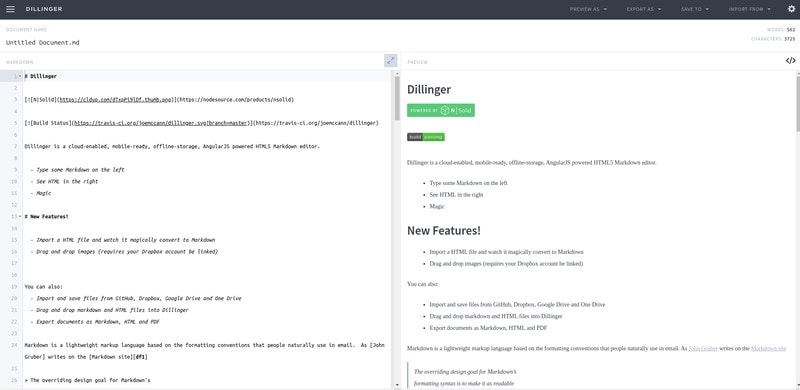This screenshot has width=800, height=390.
Task: Open the Save To menu
Action: click(695, 9)
